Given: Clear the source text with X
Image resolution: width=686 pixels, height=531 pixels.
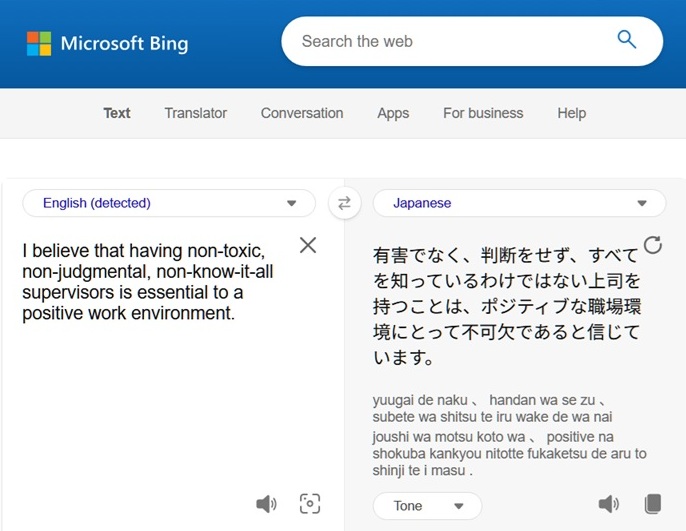Looking at the screenshot, I should pyautogui.click(x=308, y=245).
